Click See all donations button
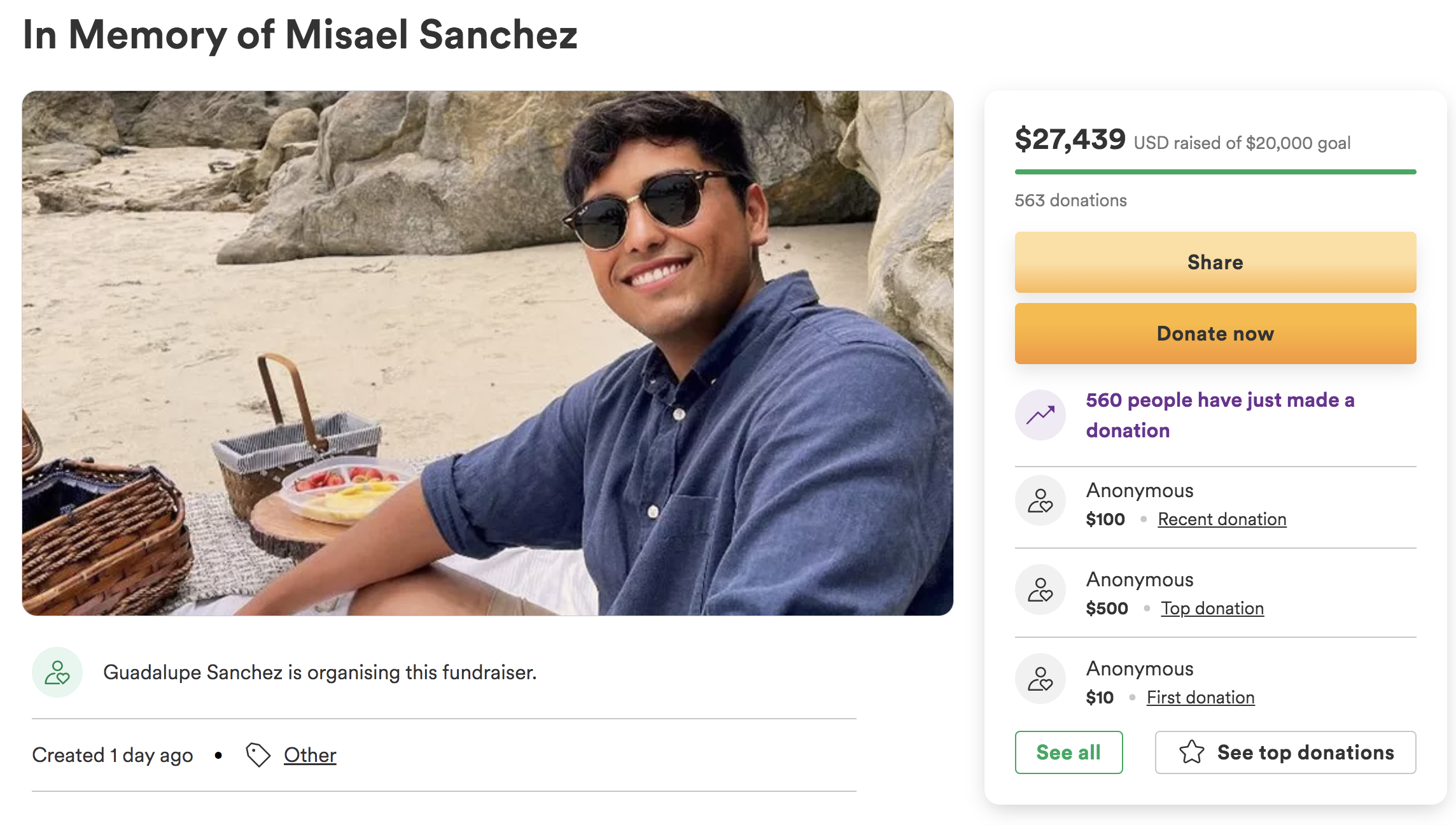The height and width of the screenshot is (825, 1456). 1069,752
